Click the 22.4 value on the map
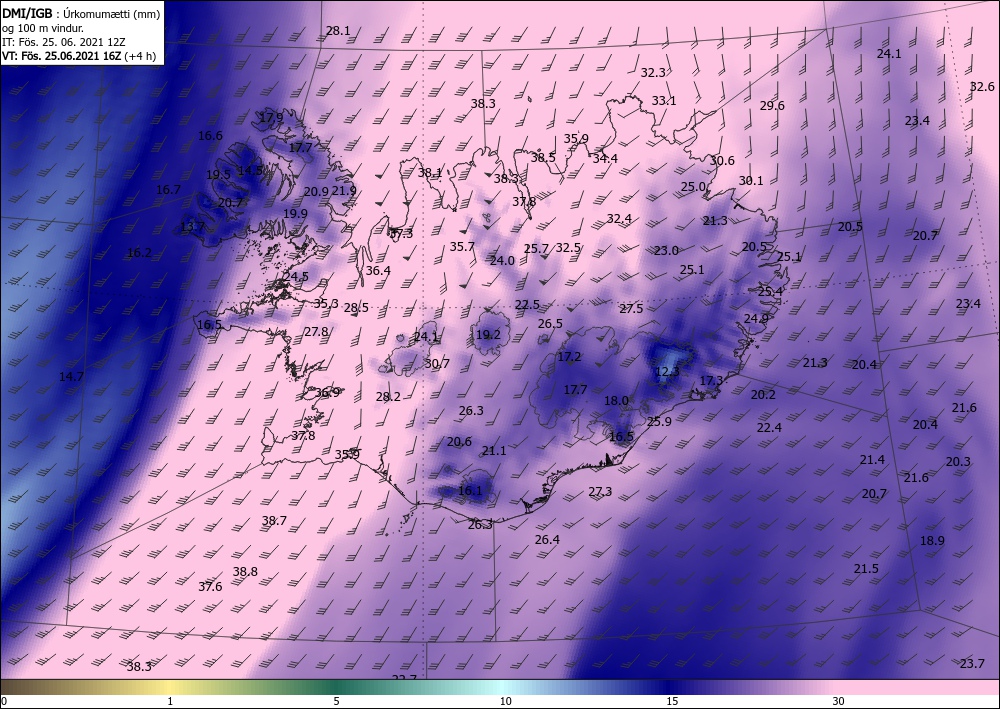The width and height of the screenshot is (1000, 709). click(x=769, y=428)
